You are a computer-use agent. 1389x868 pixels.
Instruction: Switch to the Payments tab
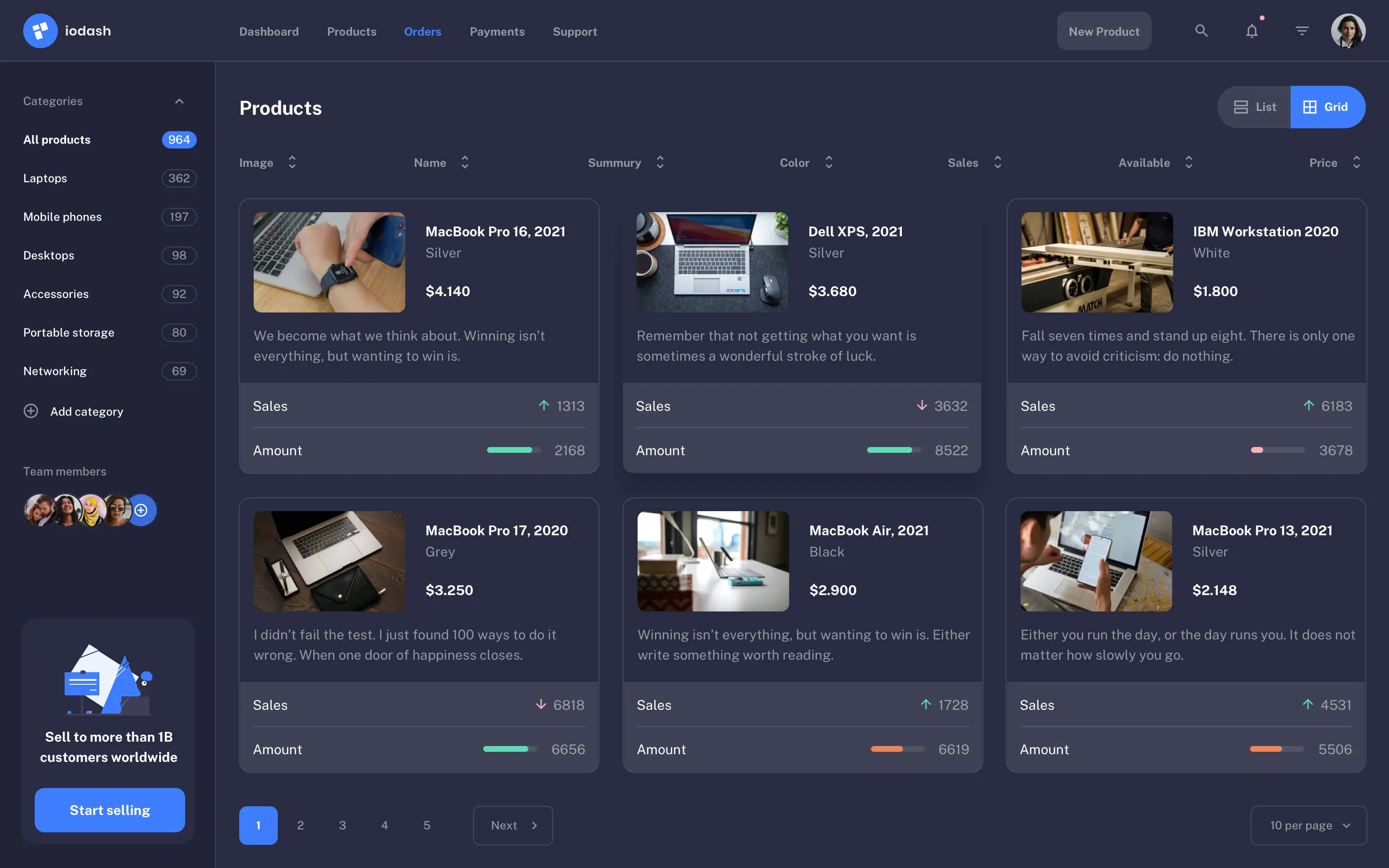click(497, 31)
